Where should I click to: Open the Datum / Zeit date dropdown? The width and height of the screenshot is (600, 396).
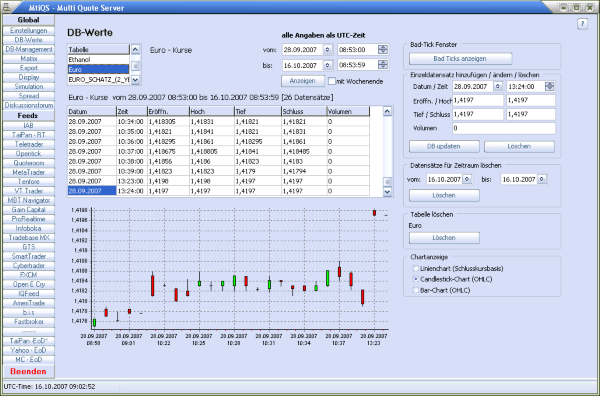coord(497,86)
